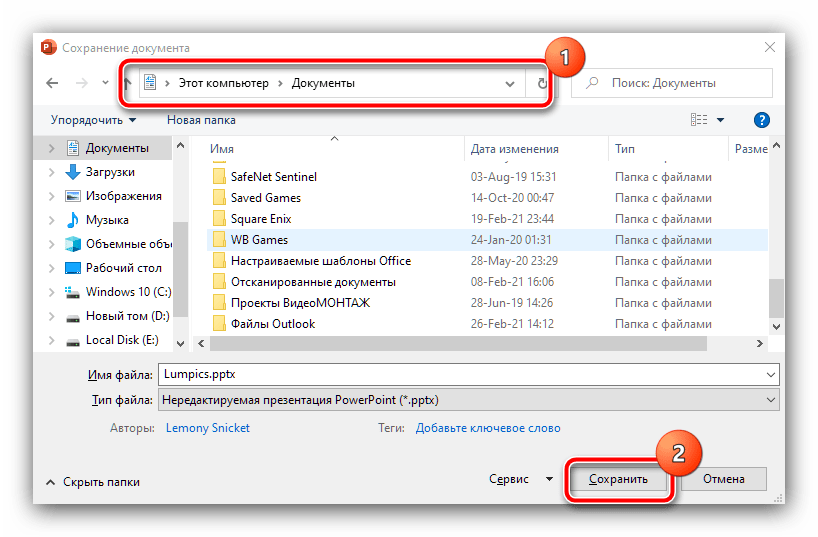Select Windows 10 (C:) drive
The height and width of the screenshot is (537, 818).
pyautogui.click(x=128, y=292)
